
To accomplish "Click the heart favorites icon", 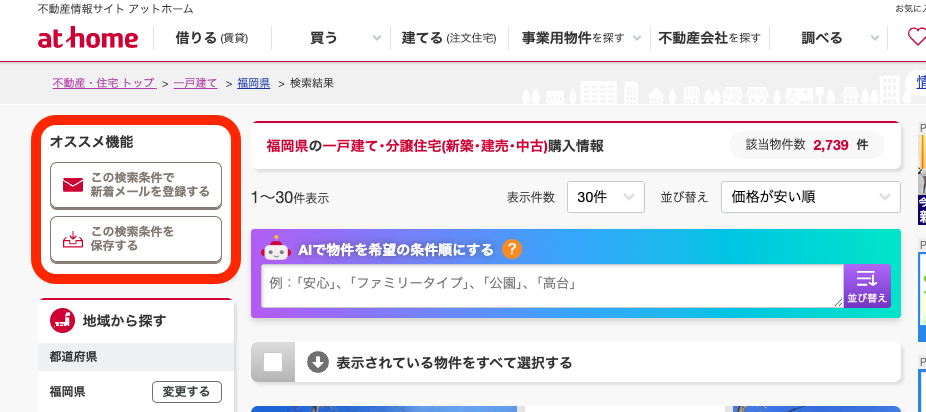I will coord(916,38).
